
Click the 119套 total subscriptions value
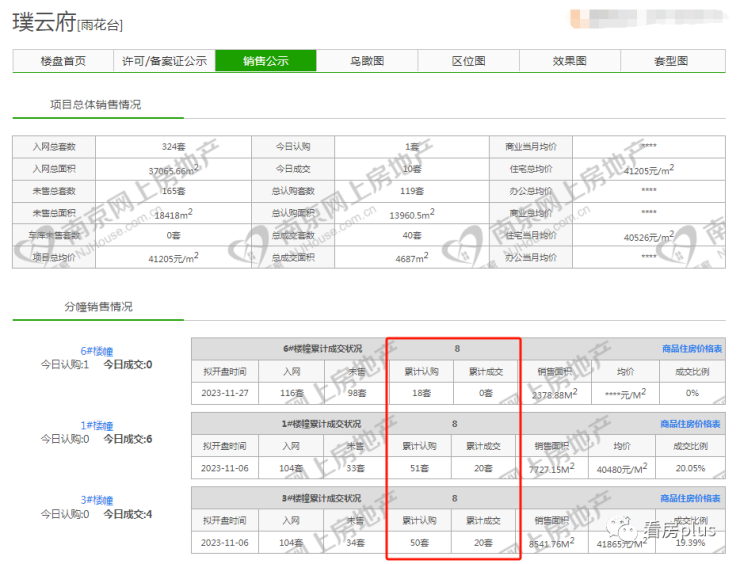[x=412, y=191]
